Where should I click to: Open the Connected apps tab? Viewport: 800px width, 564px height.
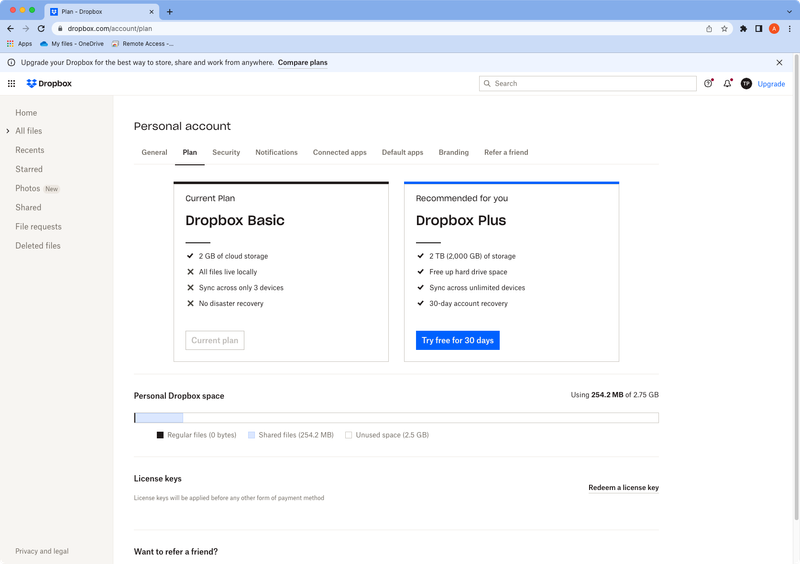coord(339,152)
